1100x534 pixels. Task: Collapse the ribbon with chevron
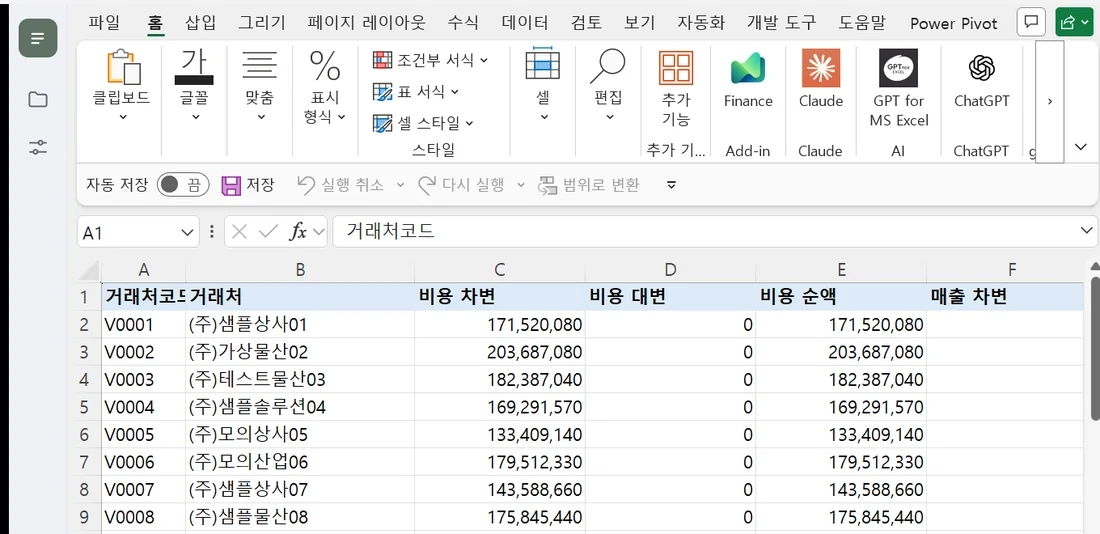coord(1081,146)
